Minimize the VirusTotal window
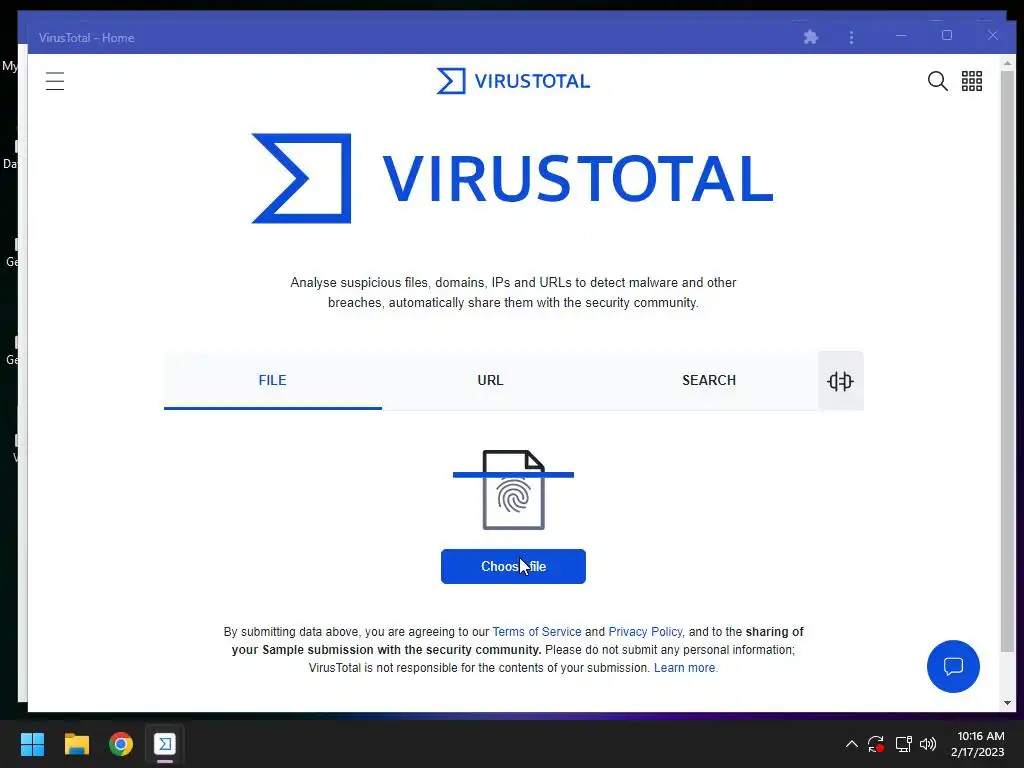1024x768 pixels. pyautogui.click(x=901, y=35)
